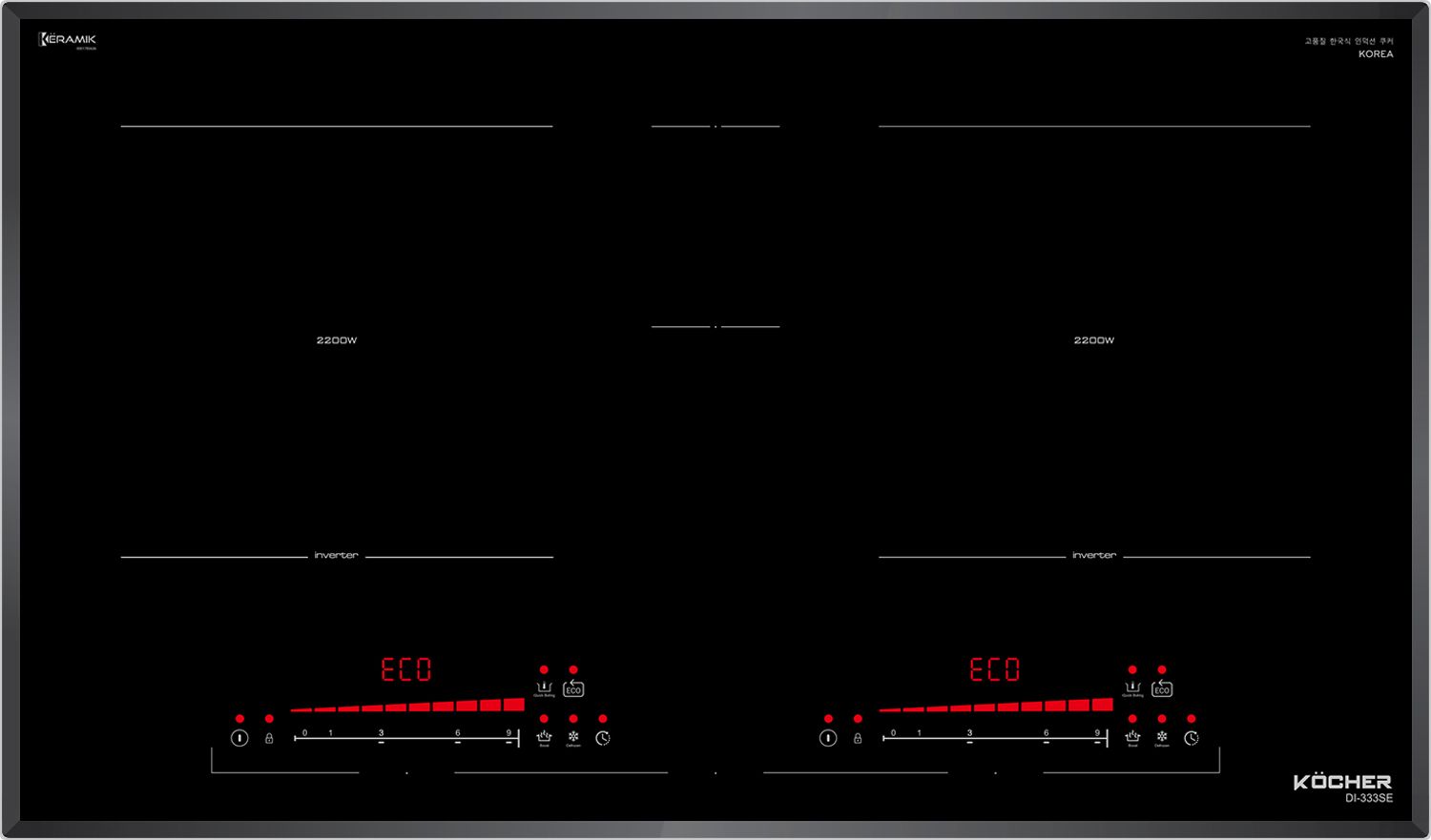Screen dimensions: 1431x840
Task: Tap level 6 on the right power scale
Action: [x=1046, y=733]
